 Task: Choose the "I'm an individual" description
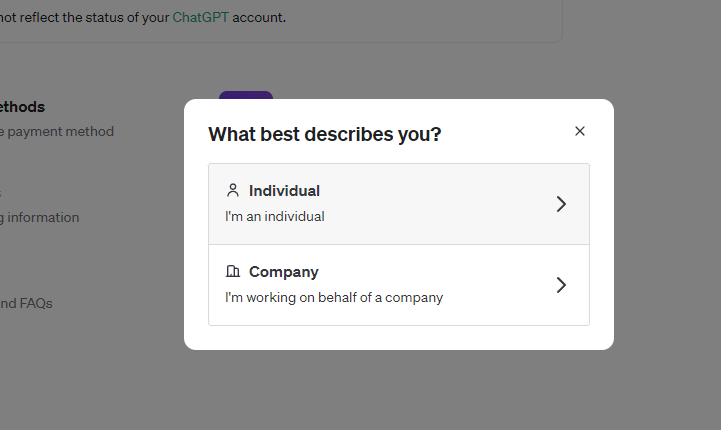pyautogui.click(x=275, y=216)
